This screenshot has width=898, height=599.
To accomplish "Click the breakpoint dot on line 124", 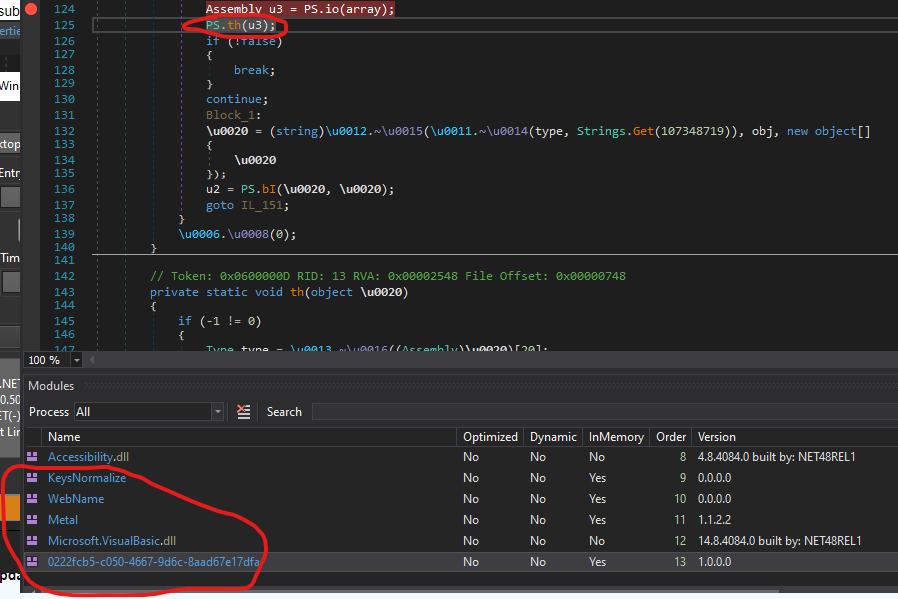I will pos(32,9).
